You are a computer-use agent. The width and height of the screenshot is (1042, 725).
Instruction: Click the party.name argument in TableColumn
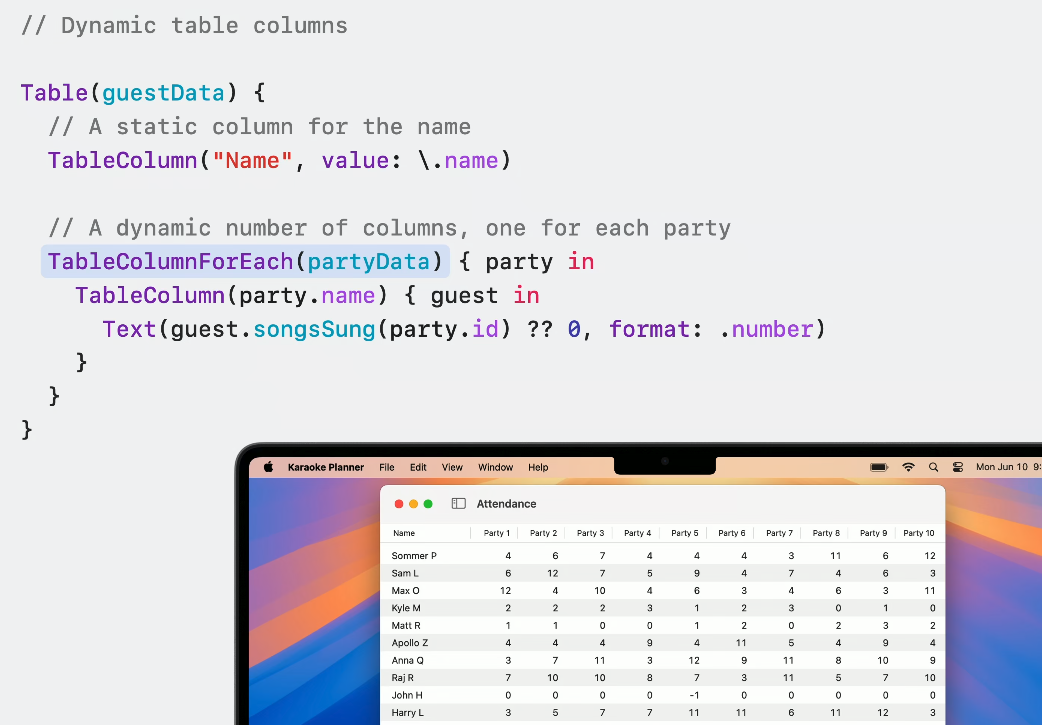[x=307, y=295]
